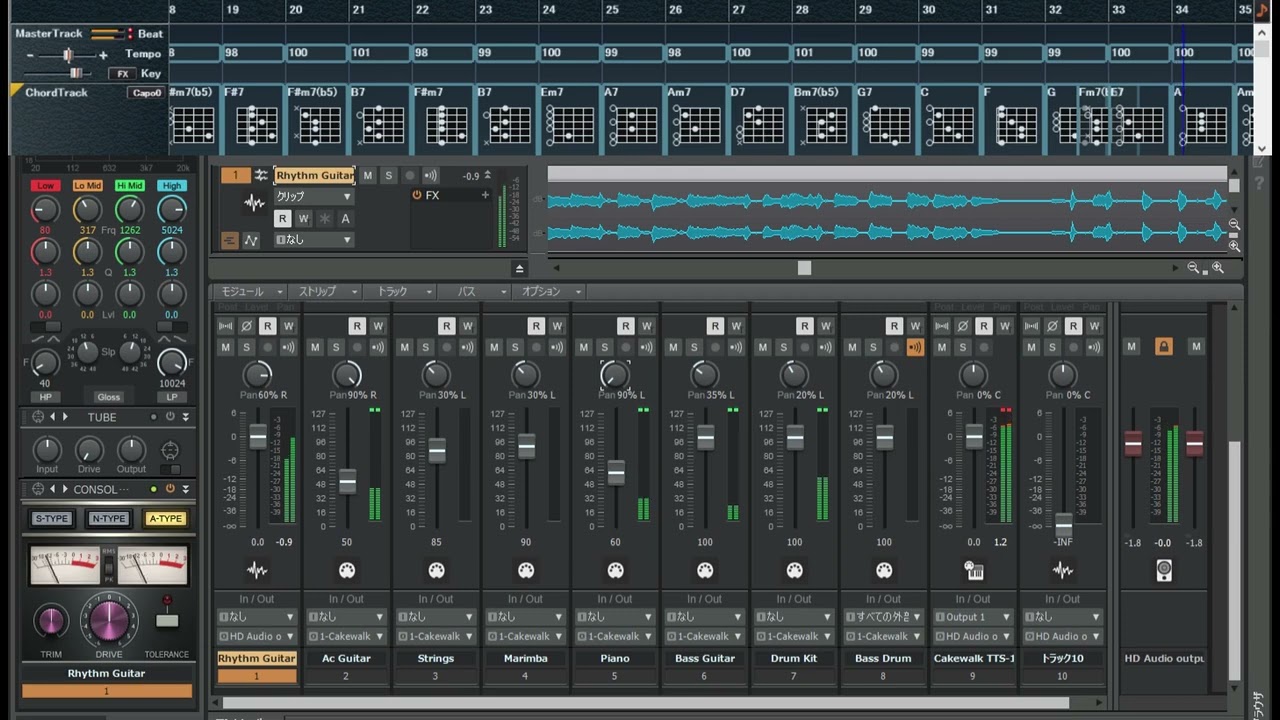Image resolution: width=1280 pixels, height=720 pixels.
Task: Toggle phase invert on Rhythm Guitar strip
Action: (x=246, y=326)
